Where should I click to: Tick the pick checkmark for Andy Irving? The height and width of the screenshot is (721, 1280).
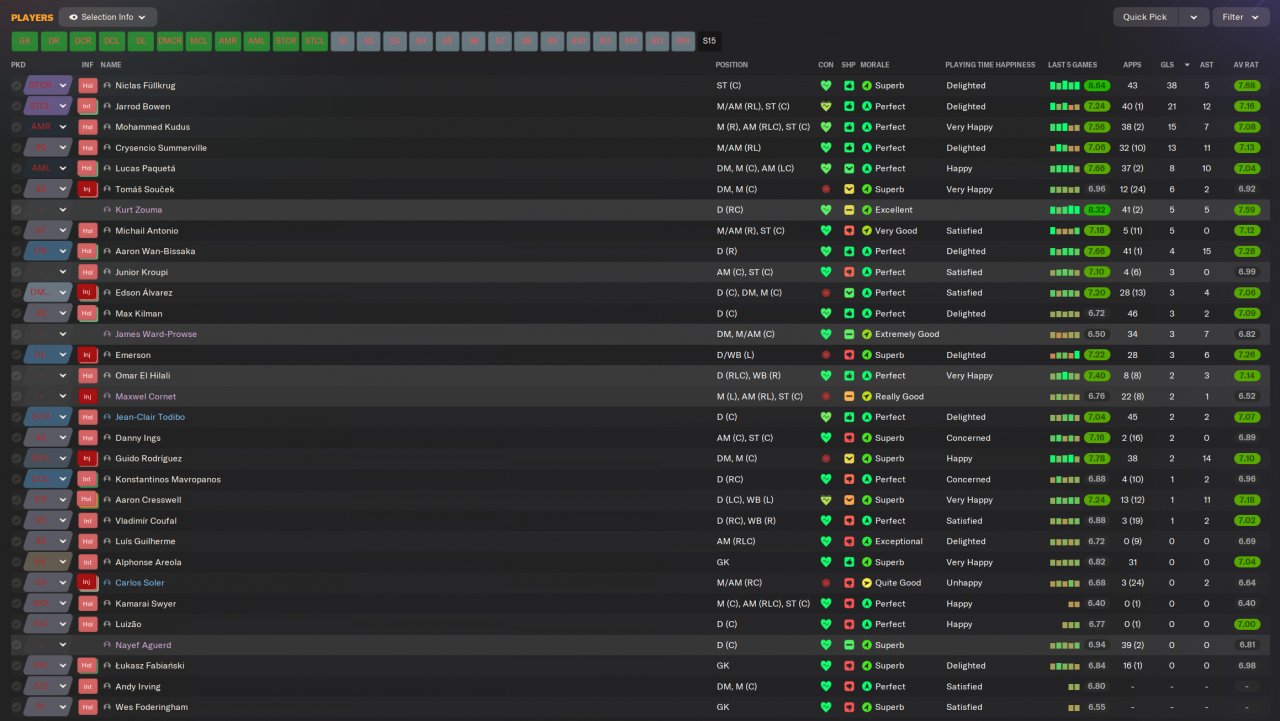[17, 687]
